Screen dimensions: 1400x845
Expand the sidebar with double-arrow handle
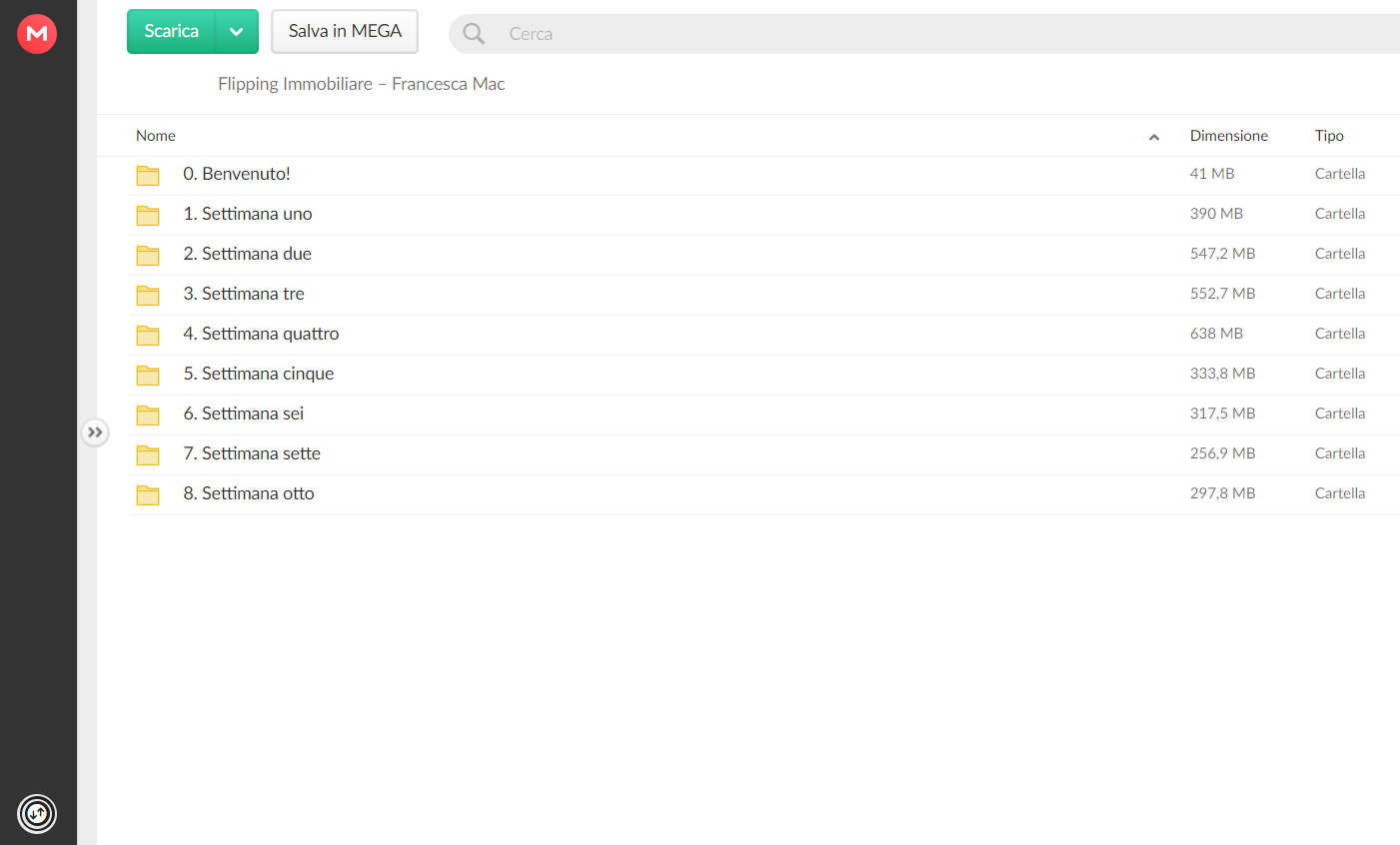pos(95,432)
